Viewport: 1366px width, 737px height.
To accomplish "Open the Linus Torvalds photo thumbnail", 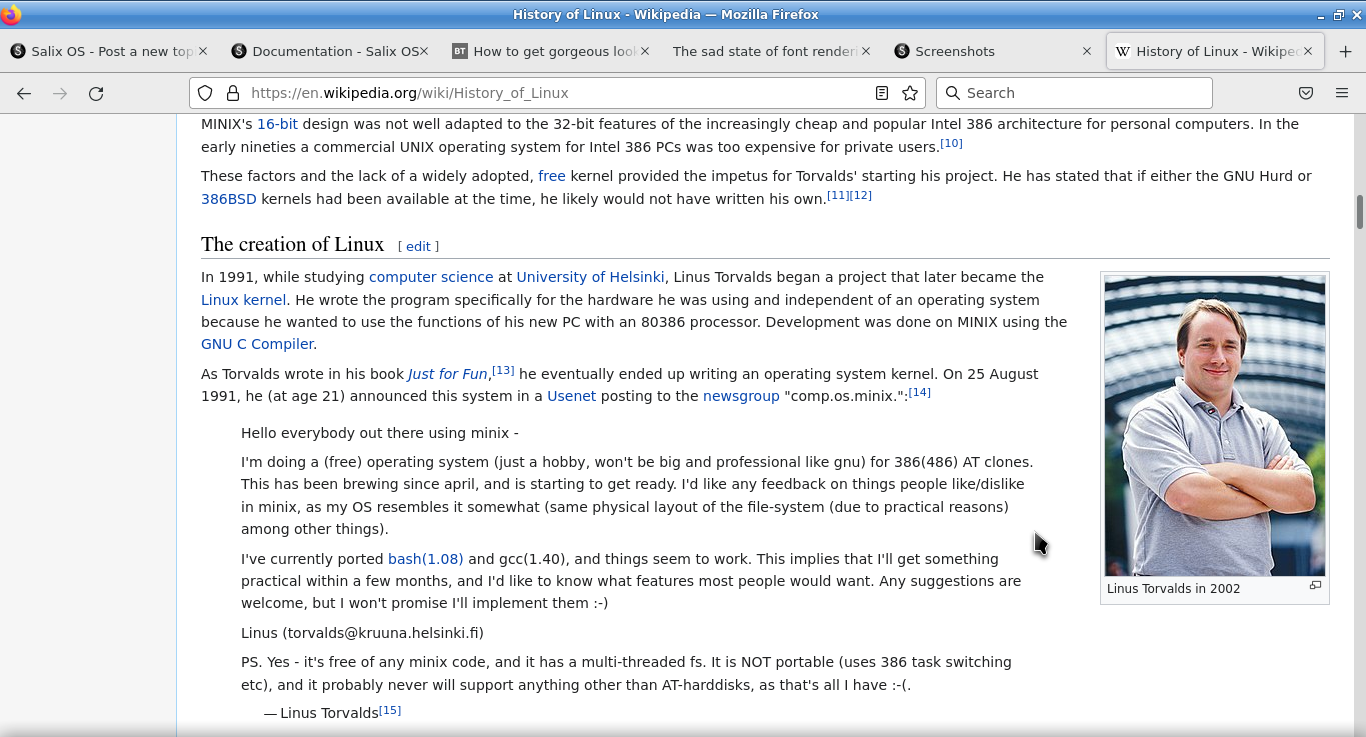I will [x=1215, y=426].
